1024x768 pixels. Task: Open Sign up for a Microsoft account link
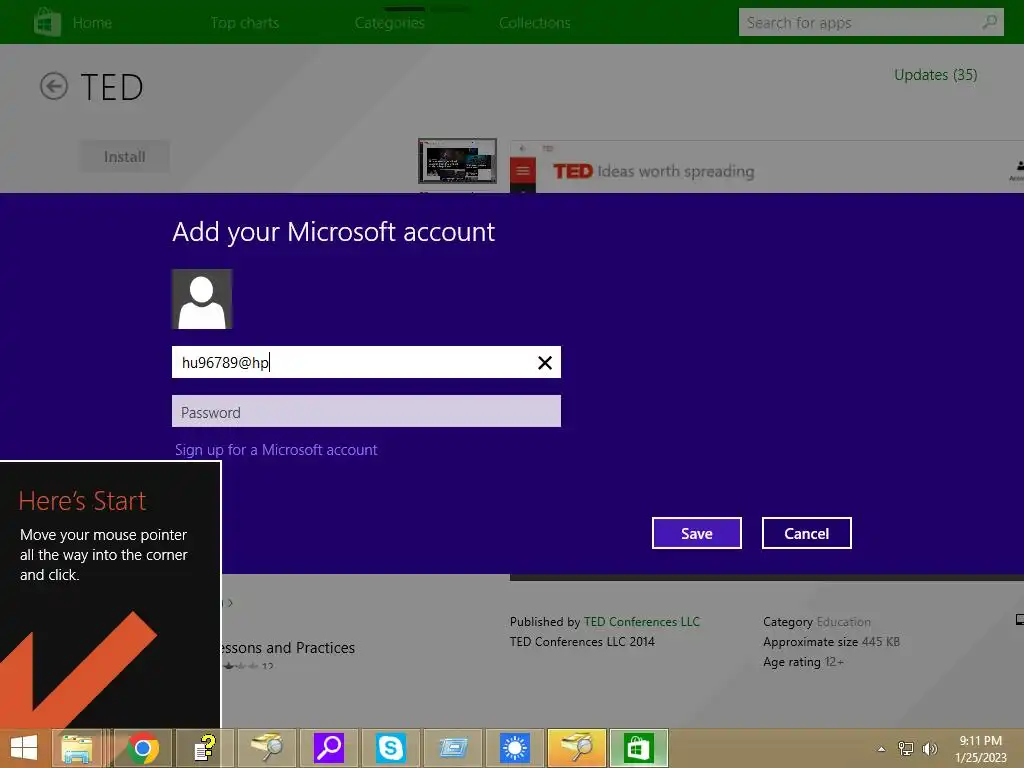(276, 450)
